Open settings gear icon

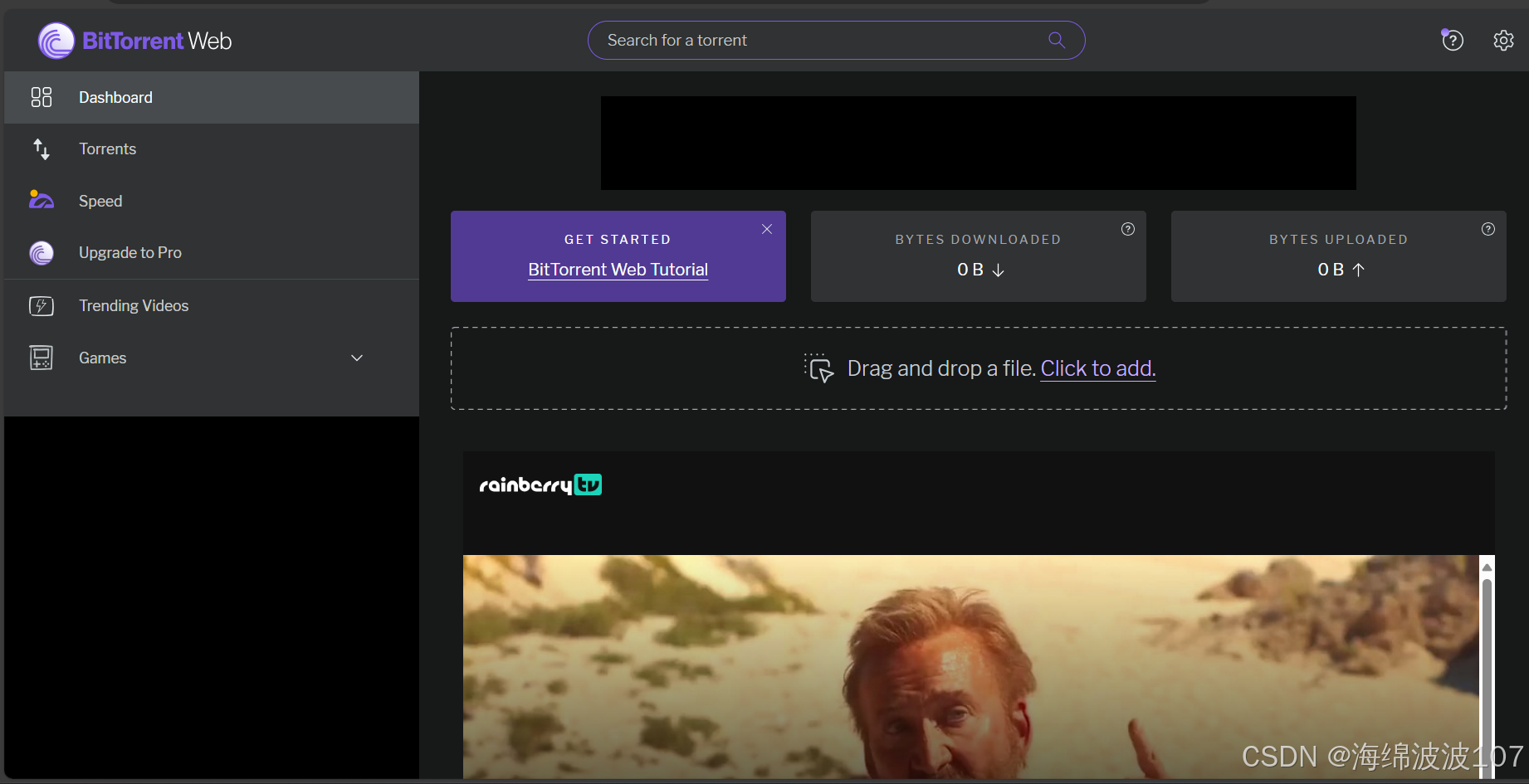(x=1503, y=40)
